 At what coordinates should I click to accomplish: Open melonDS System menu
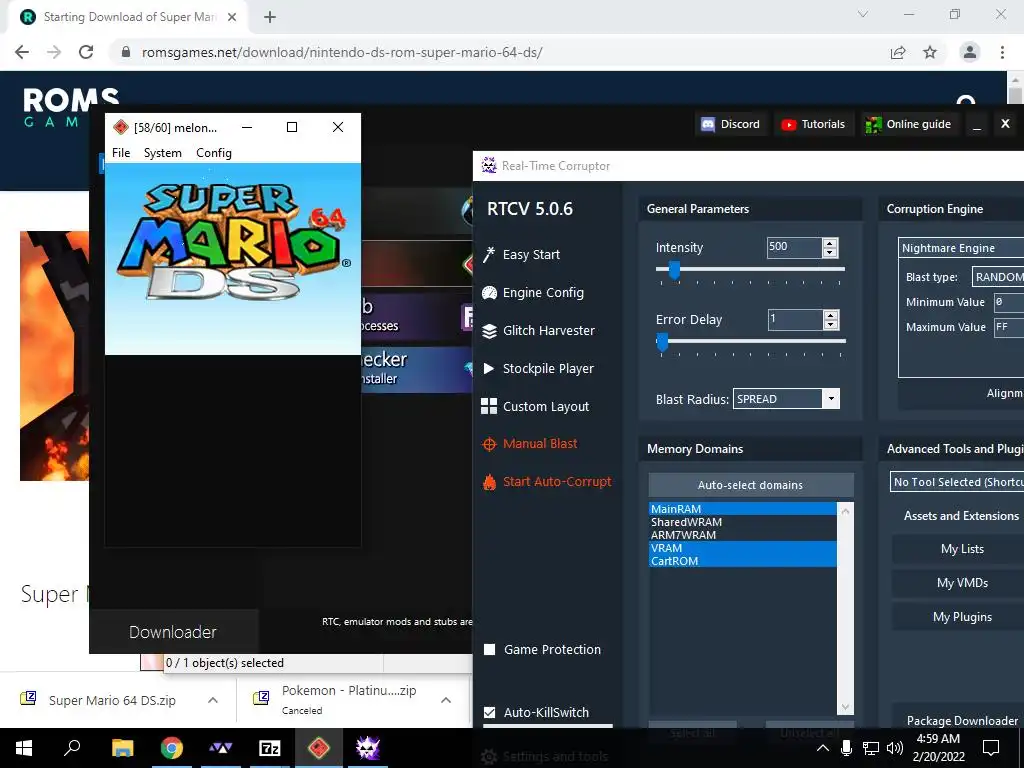(x=163, y=153)
